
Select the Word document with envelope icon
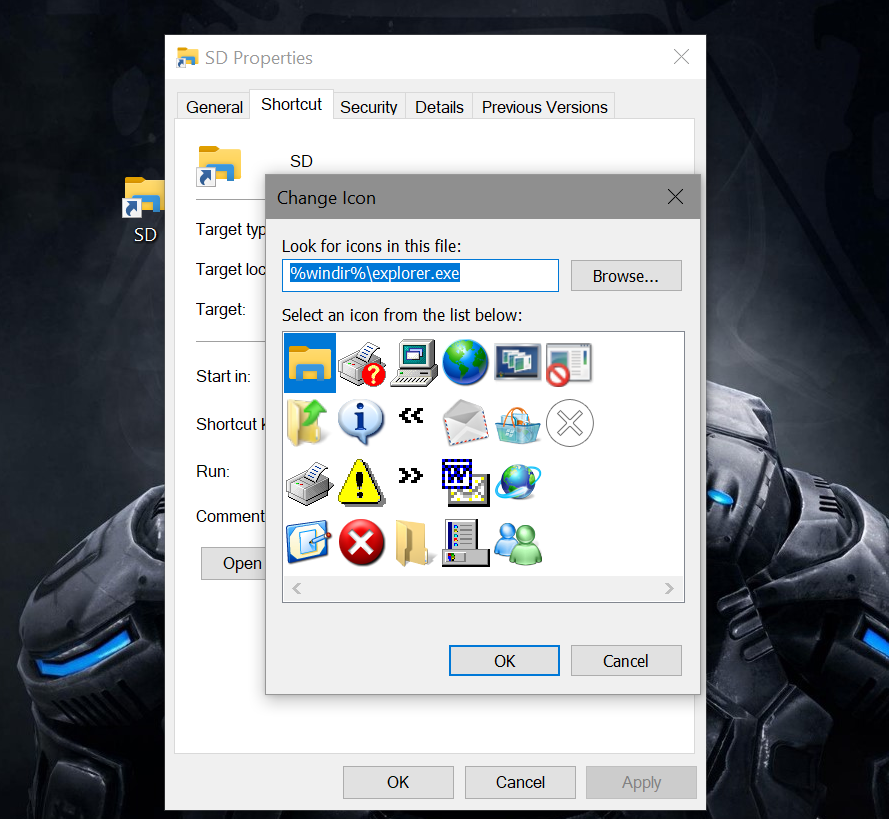pyautogui.click(x=465, y=483)
